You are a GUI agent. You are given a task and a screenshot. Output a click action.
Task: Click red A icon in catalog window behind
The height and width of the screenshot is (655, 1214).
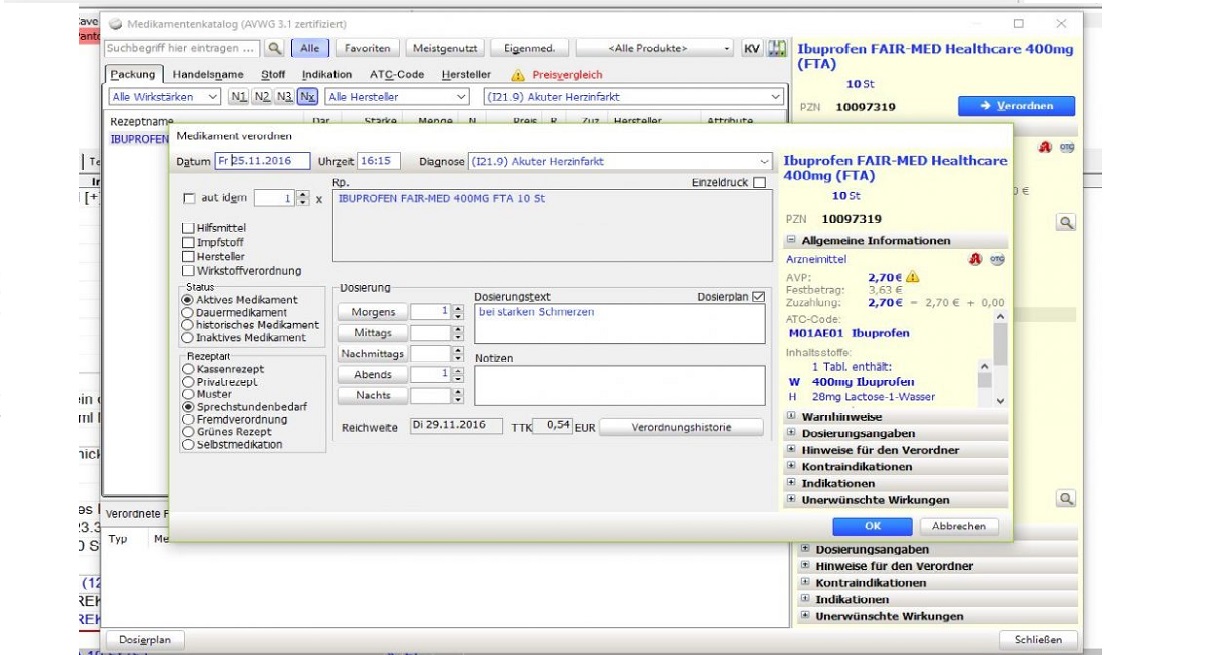click(x=1047, y=147)
